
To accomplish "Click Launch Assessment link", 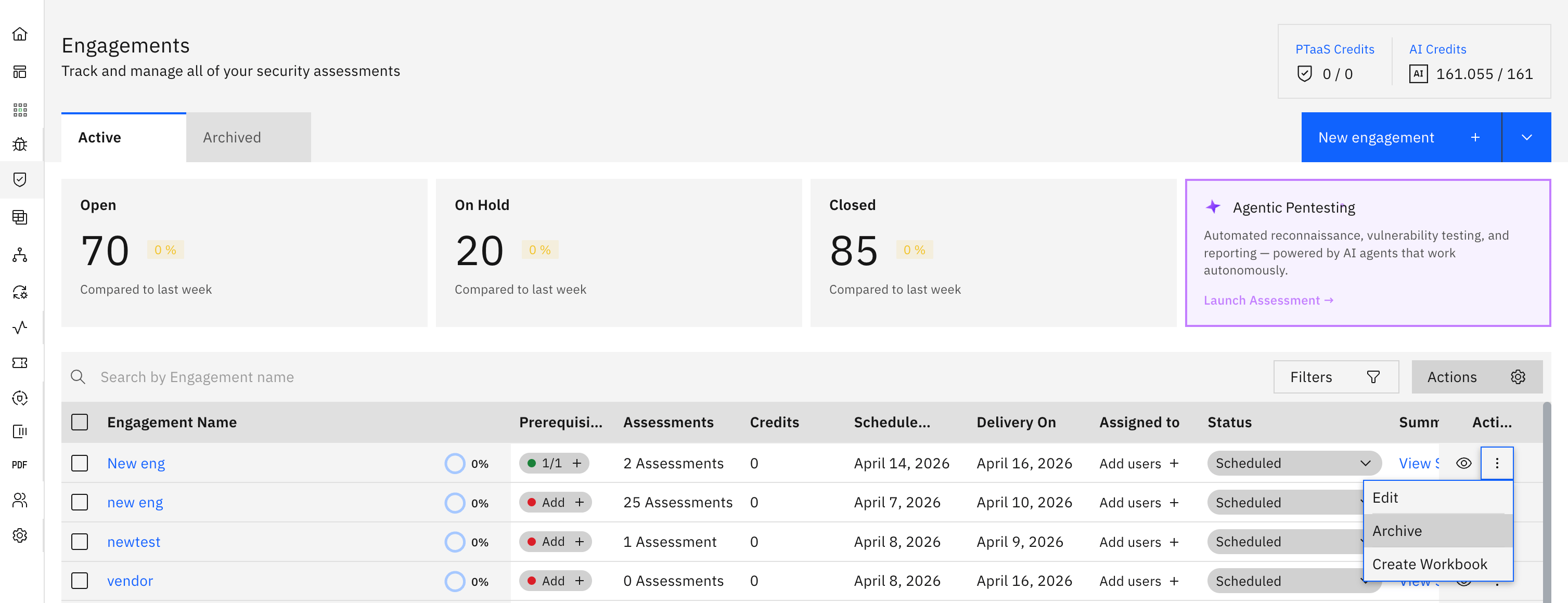I will [x=1268, y=300].
